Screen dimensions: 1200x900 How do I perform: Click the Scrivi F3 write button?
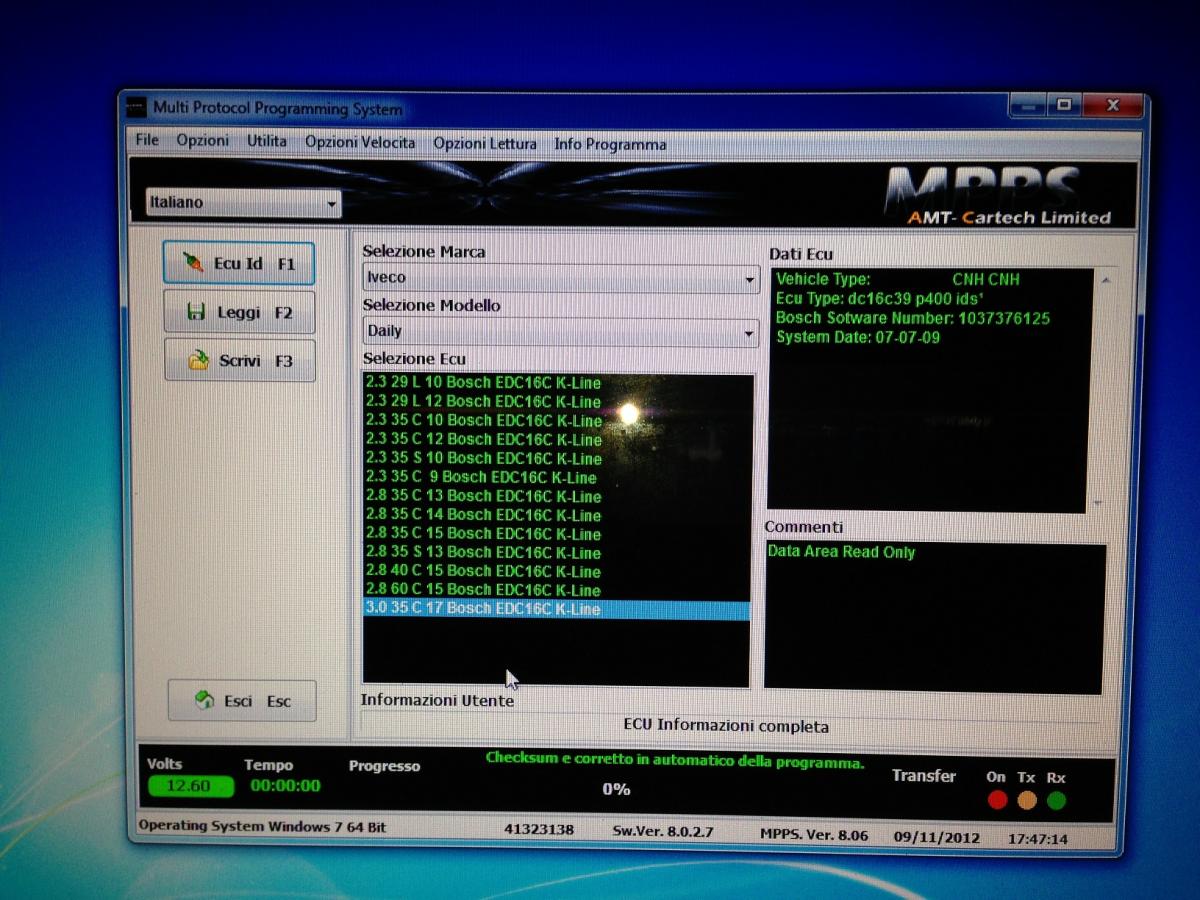pos(240,360)
